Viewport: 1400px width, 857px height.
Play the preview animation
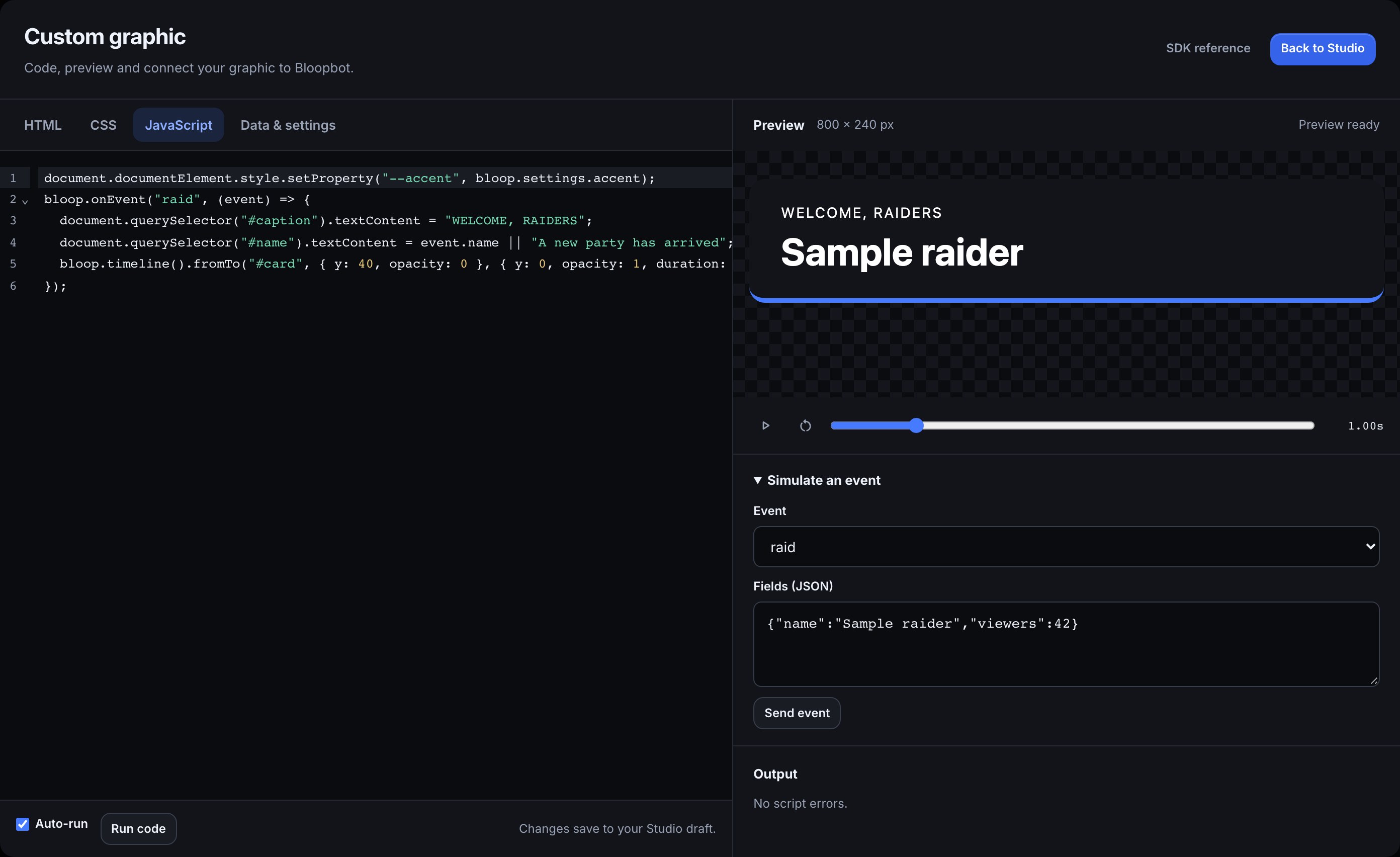tap(765, 425)
